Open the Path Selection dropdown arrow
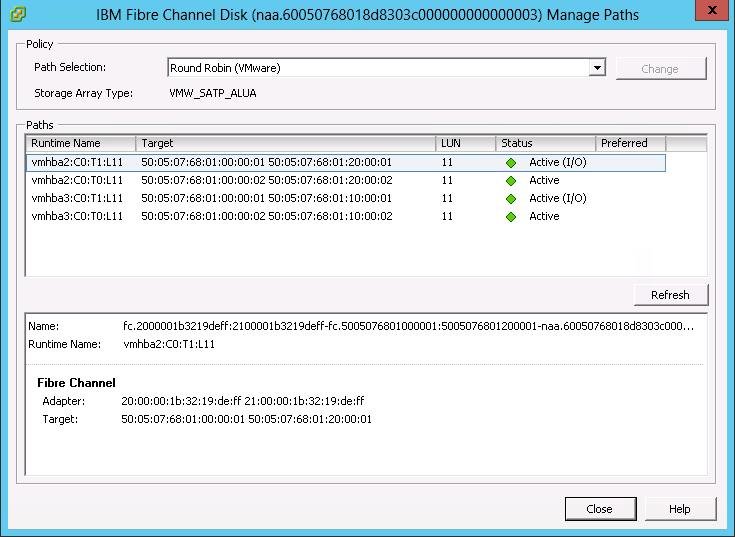The image size is (735, 537). [x=597, y=68]
